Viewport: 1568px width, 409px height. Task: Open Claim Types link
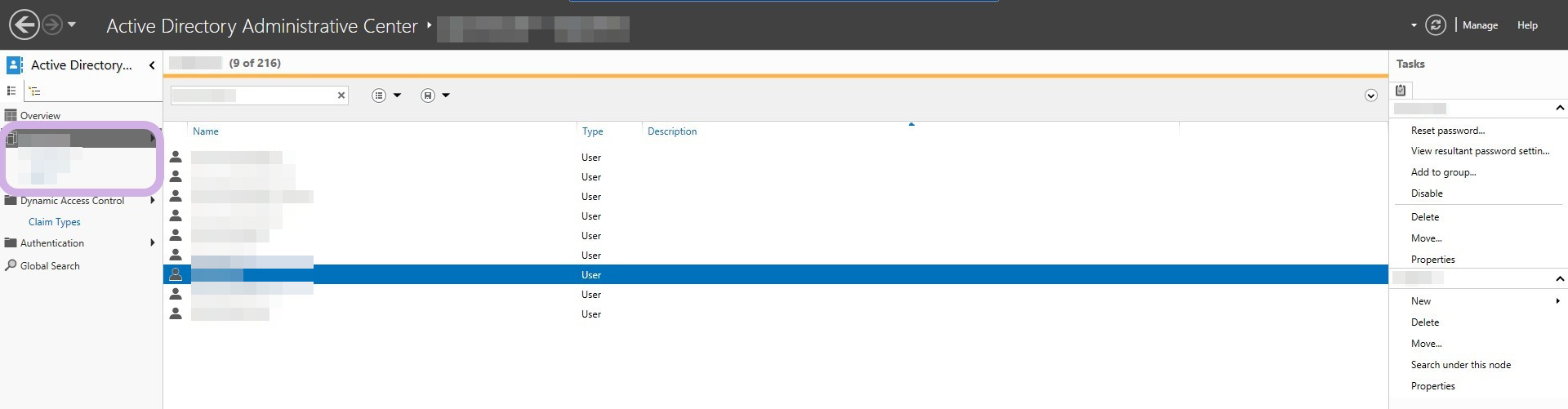pos(55,222)
